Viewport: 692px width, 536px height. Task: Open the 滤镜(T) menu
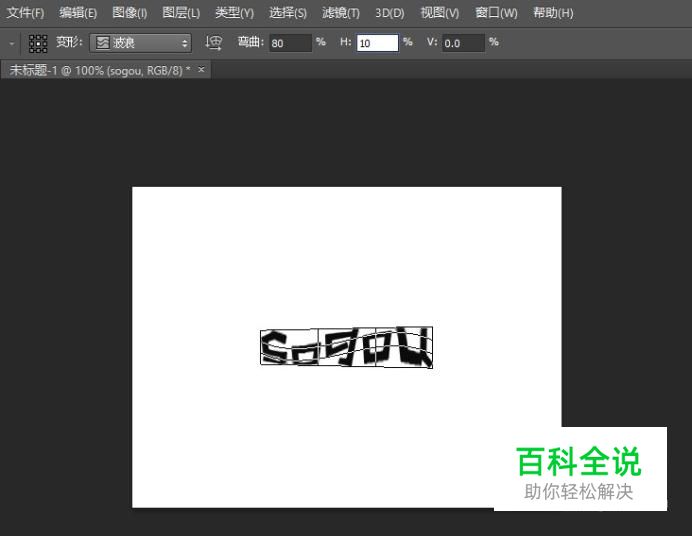[341, 13]
